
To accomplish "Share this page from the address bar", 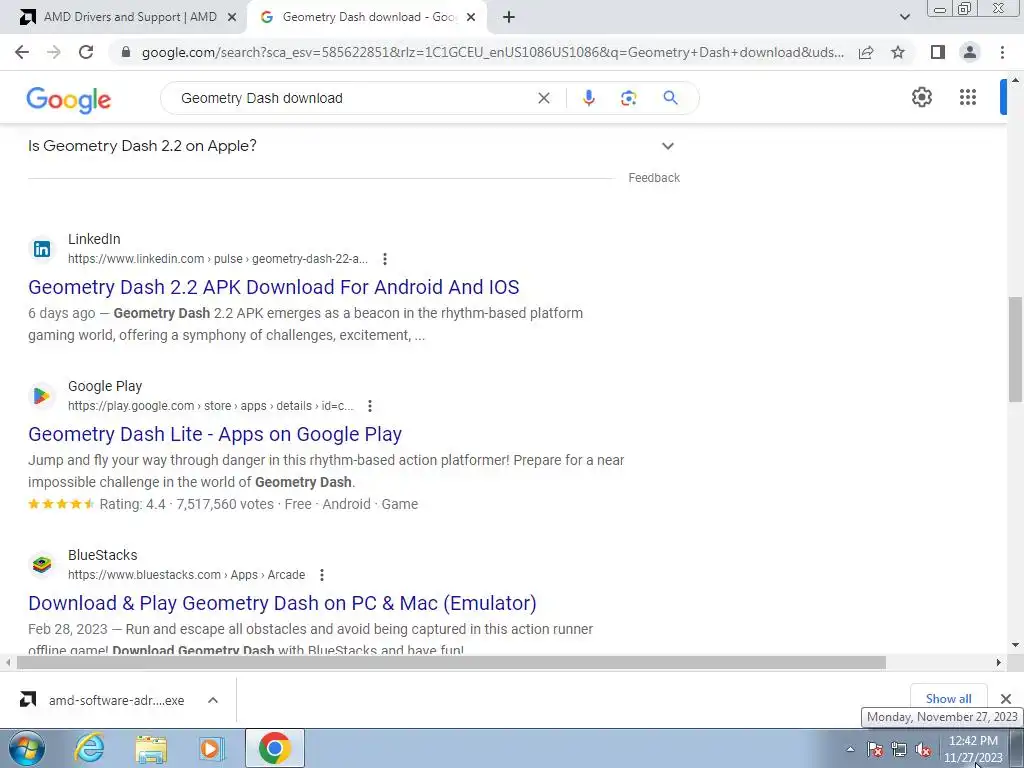I will click(866, 52).
